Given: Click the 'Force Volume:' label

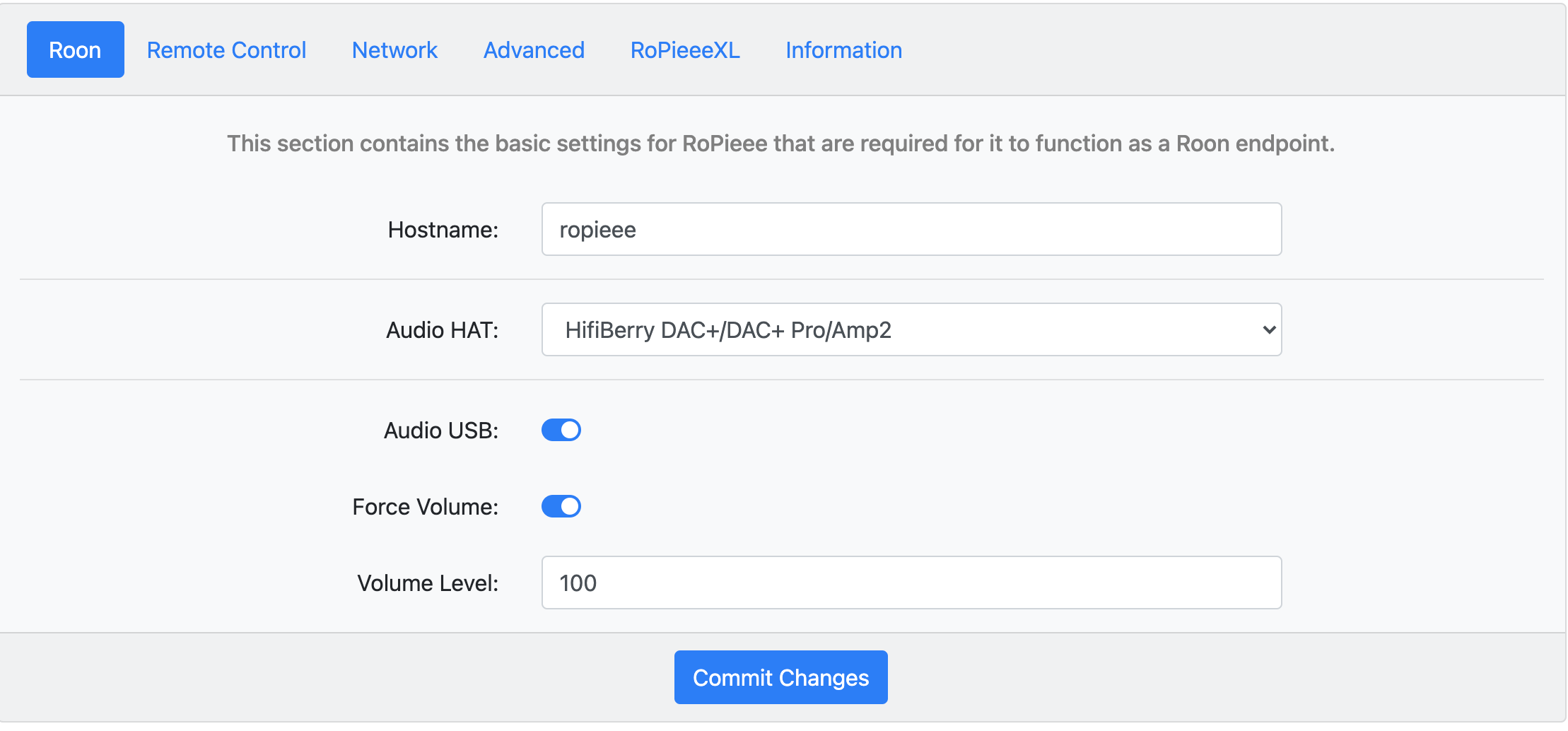Looking at the screenshot, I should coord(426,507).
